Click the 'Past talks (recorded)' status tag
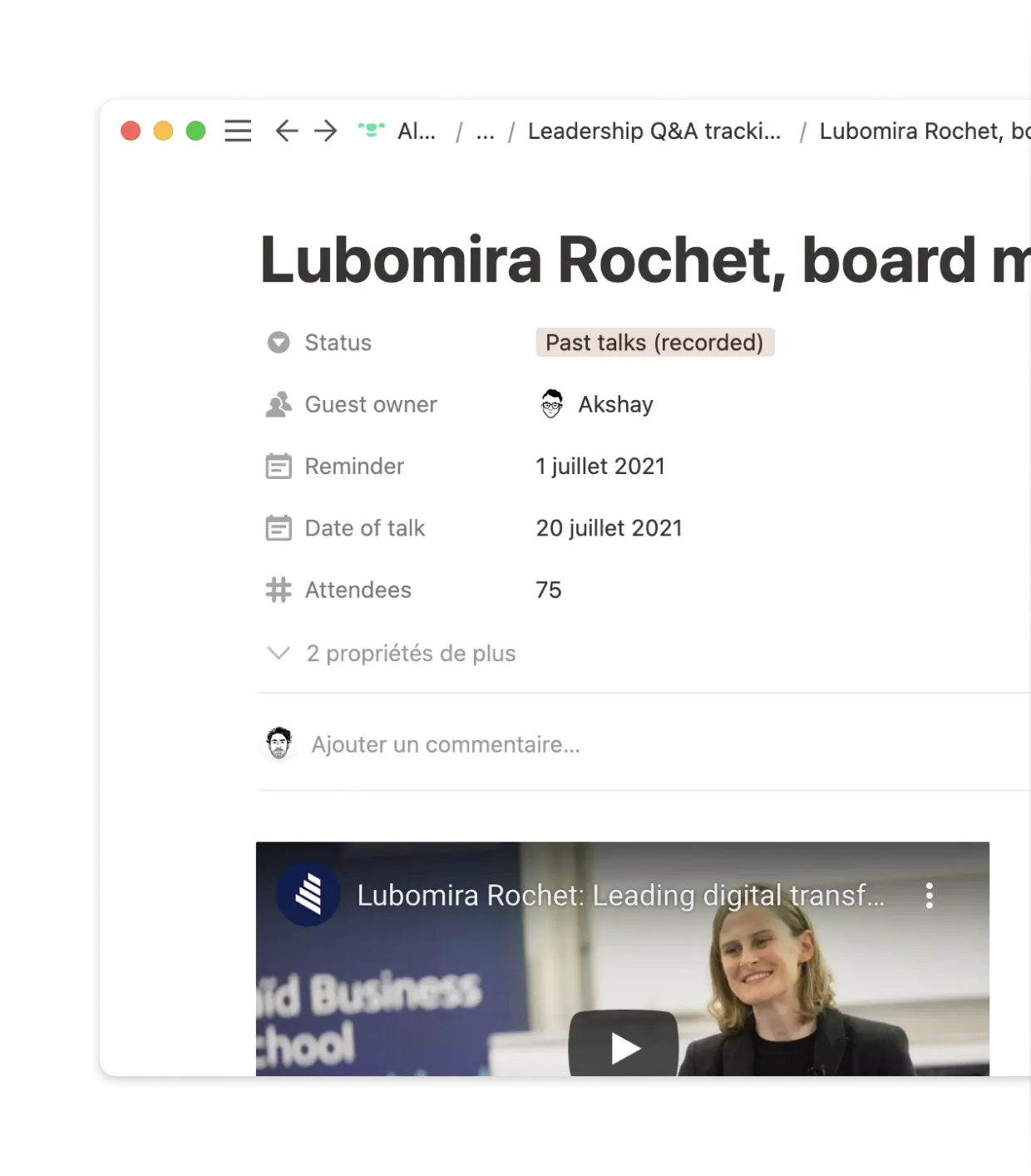Image resolution: width=1031 pixels, height=1176 pixels. (x=654, y=342)
